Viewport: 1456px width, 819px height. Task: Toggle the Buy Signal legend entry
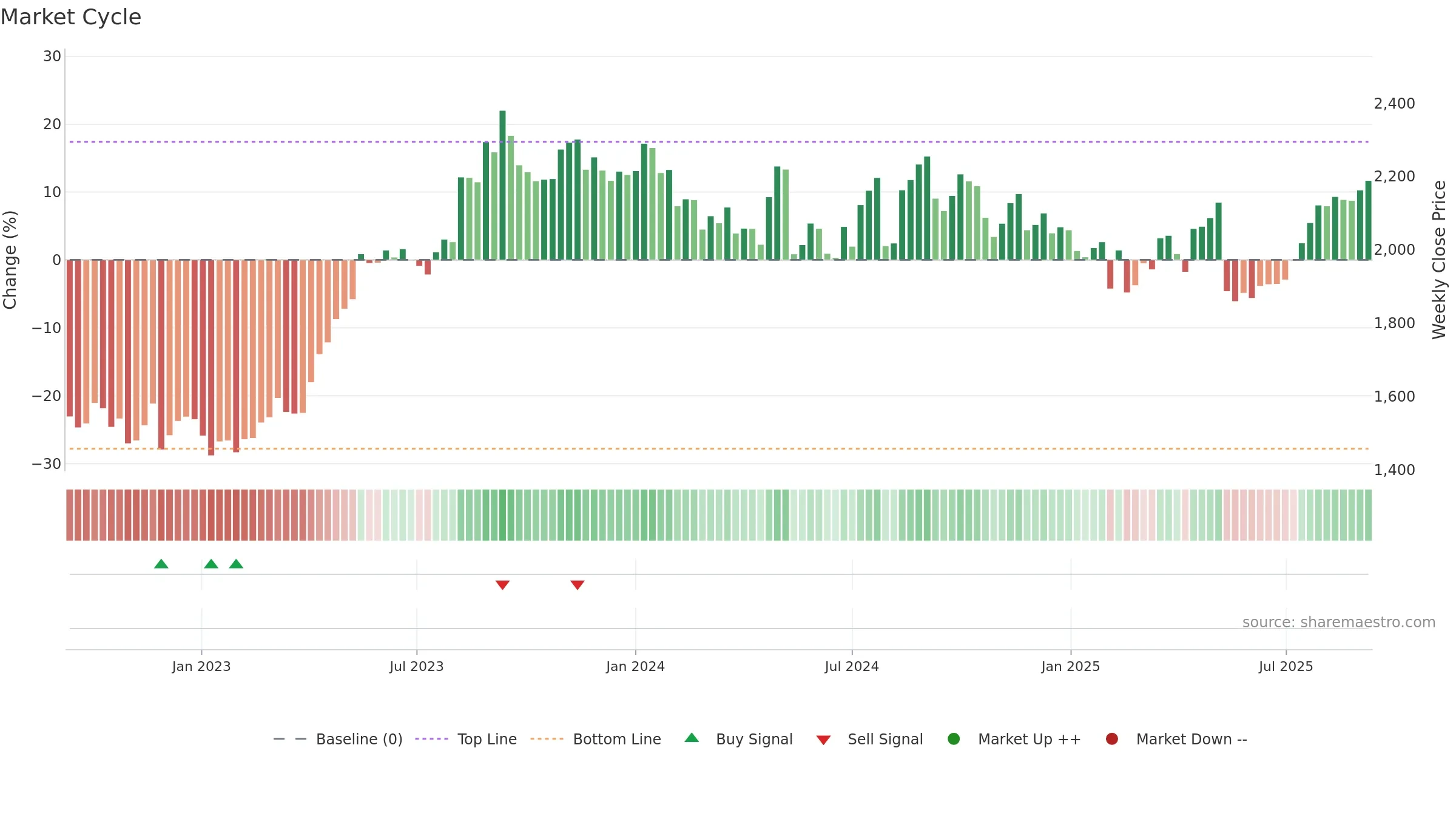tap(739, 739)
